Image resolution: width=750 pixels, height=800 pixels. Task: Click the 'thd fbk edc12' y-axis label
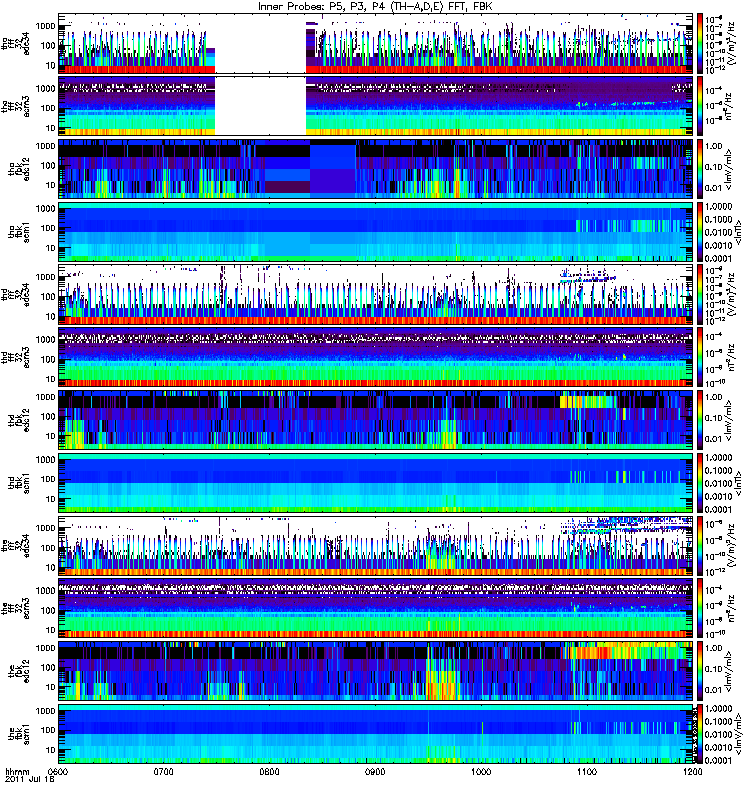[19, 420]
